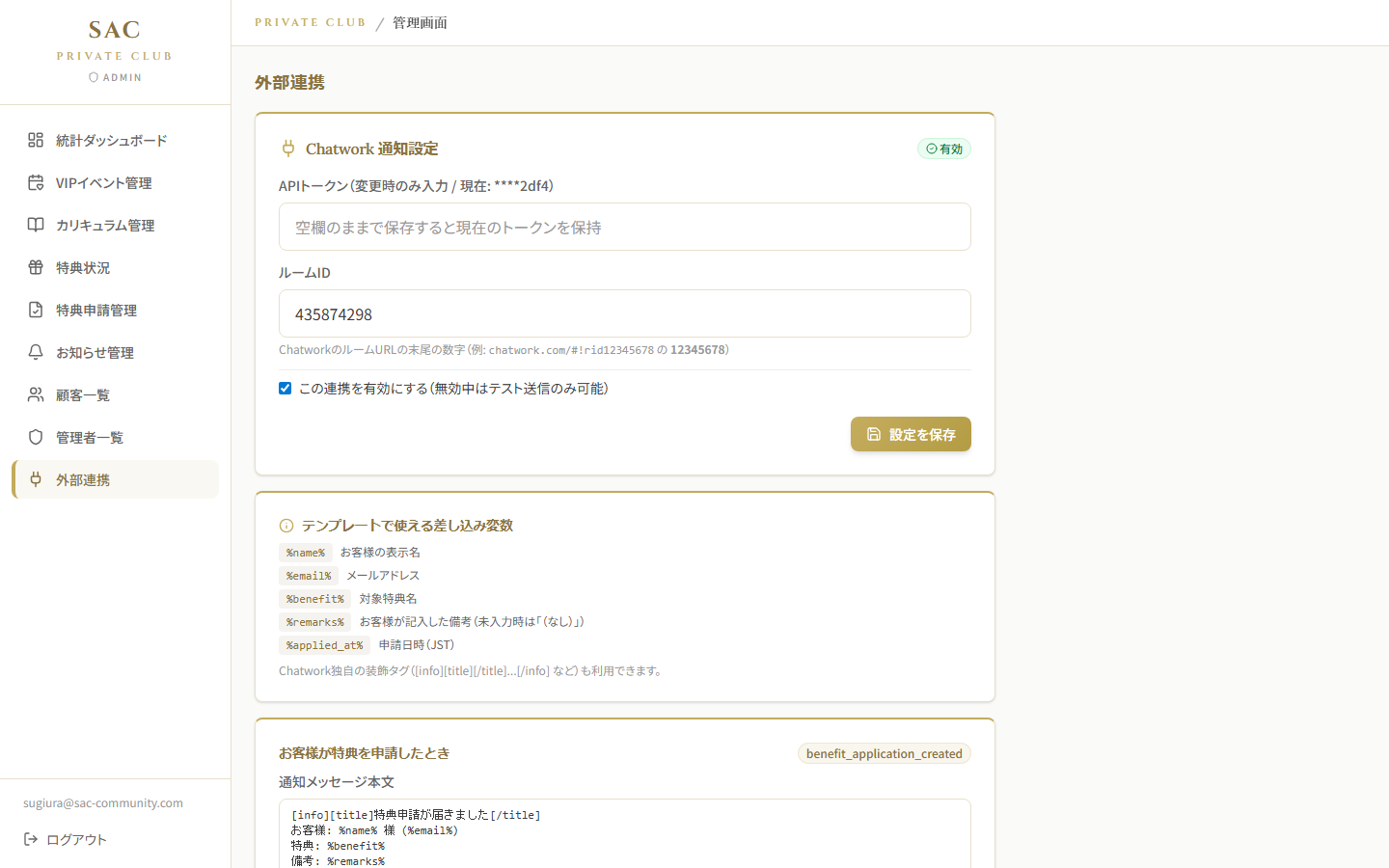Click the shield icon next to ADMIN
The height and width of the screenshot is (868, 1389).
click(94, 77)
